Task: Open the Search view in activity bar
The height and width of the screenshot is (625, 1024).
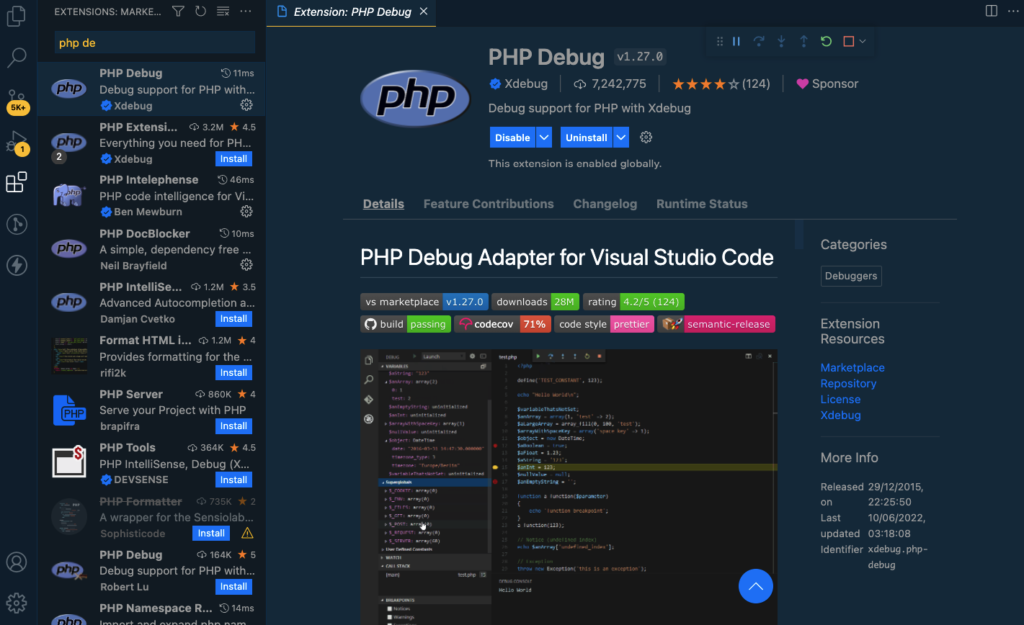Action: click(16, 57)
